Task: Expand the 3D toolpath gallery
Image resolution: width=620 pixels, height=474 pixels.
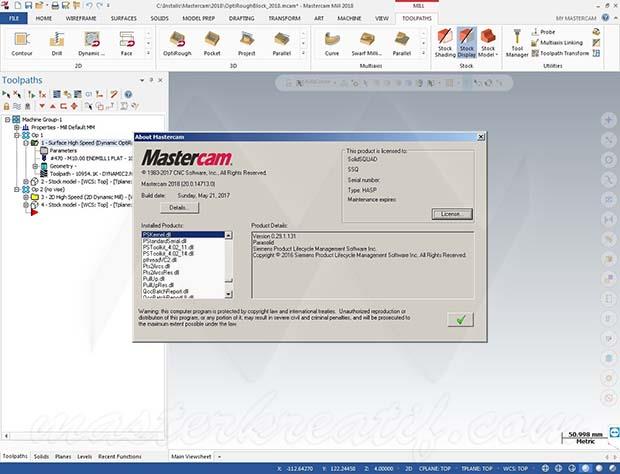Action: pyautogui.click(x=303, y=53)
